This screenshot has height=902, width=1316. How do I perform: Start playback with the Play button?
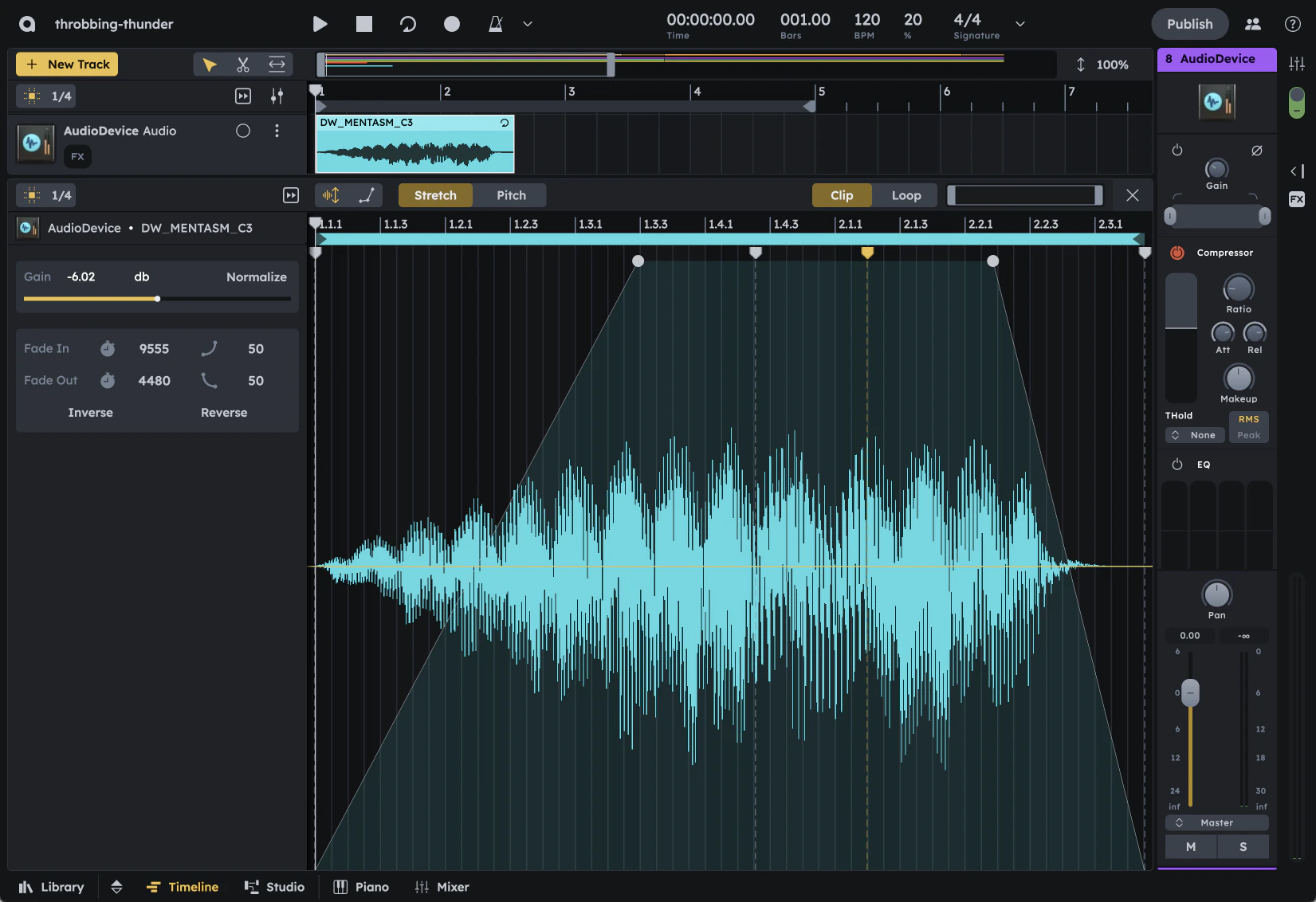coord(320,24)
